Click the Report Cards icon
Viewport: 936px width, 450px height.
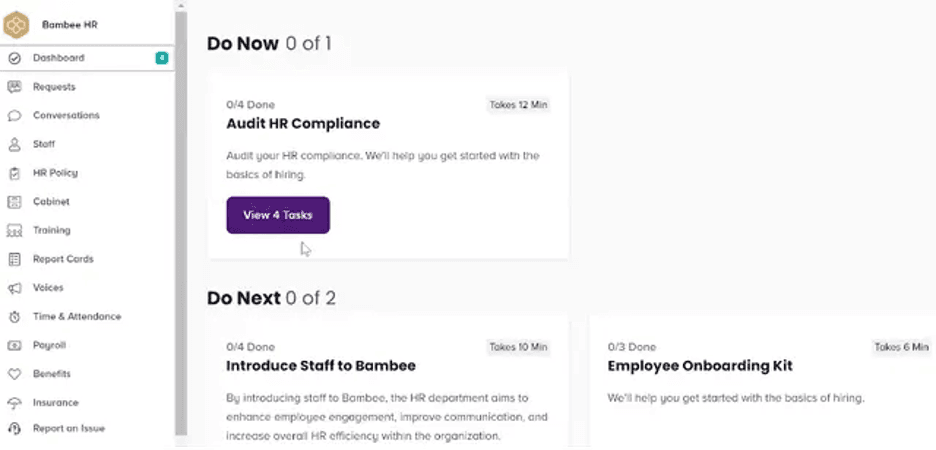point(14,259)
